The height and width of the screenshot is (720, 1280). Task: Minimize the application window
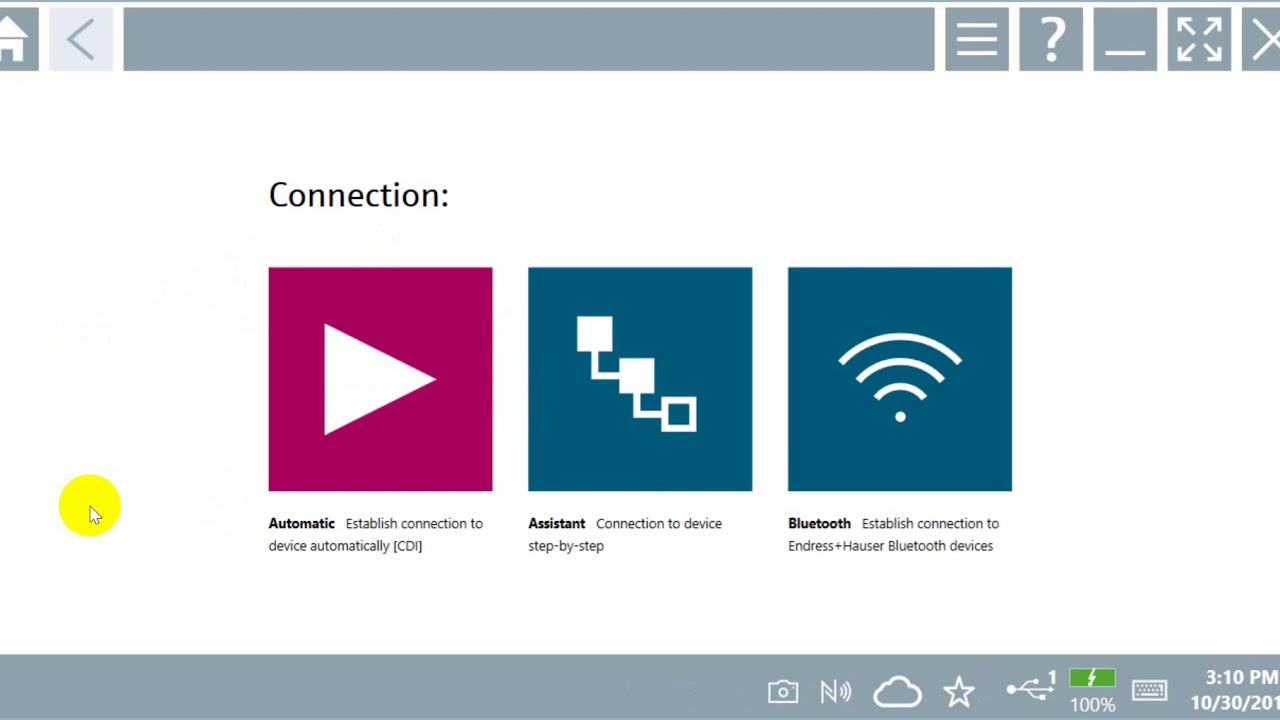tap(1125, 39)
